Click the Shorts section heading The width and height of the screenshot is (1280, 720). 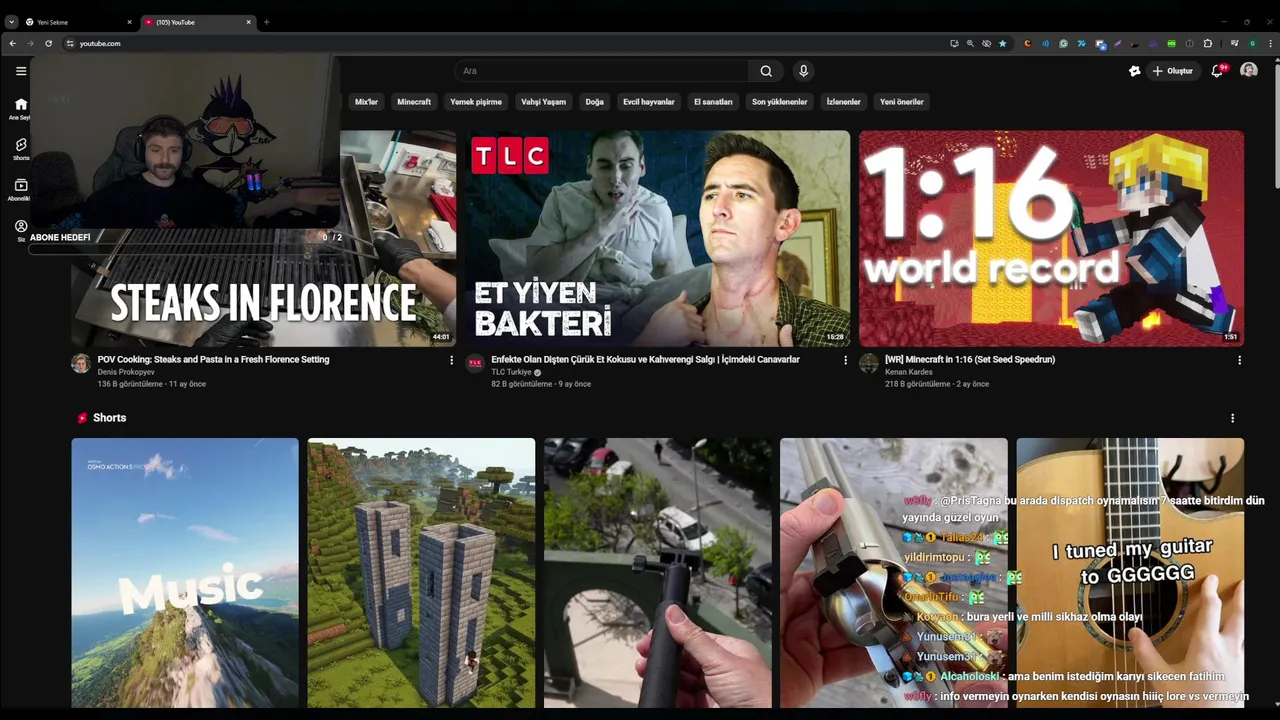point(109,418)
